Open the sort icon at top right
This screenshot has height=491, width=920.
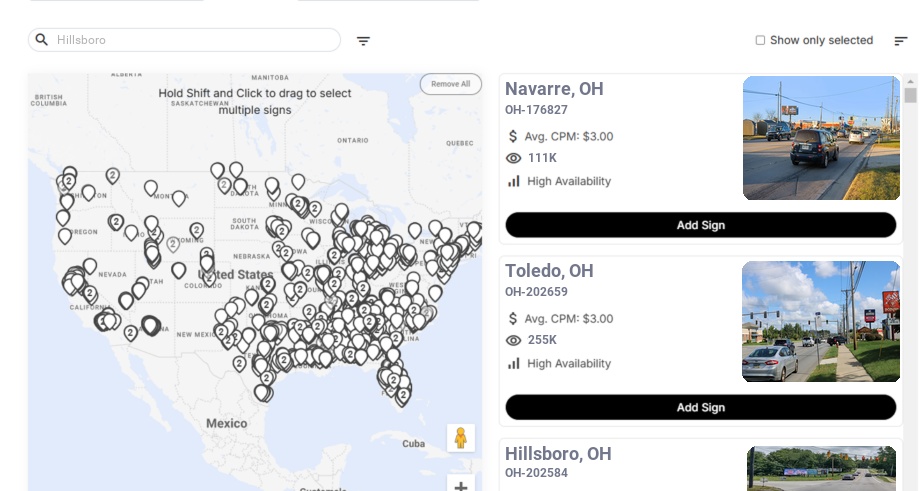[x=900, y=41]
